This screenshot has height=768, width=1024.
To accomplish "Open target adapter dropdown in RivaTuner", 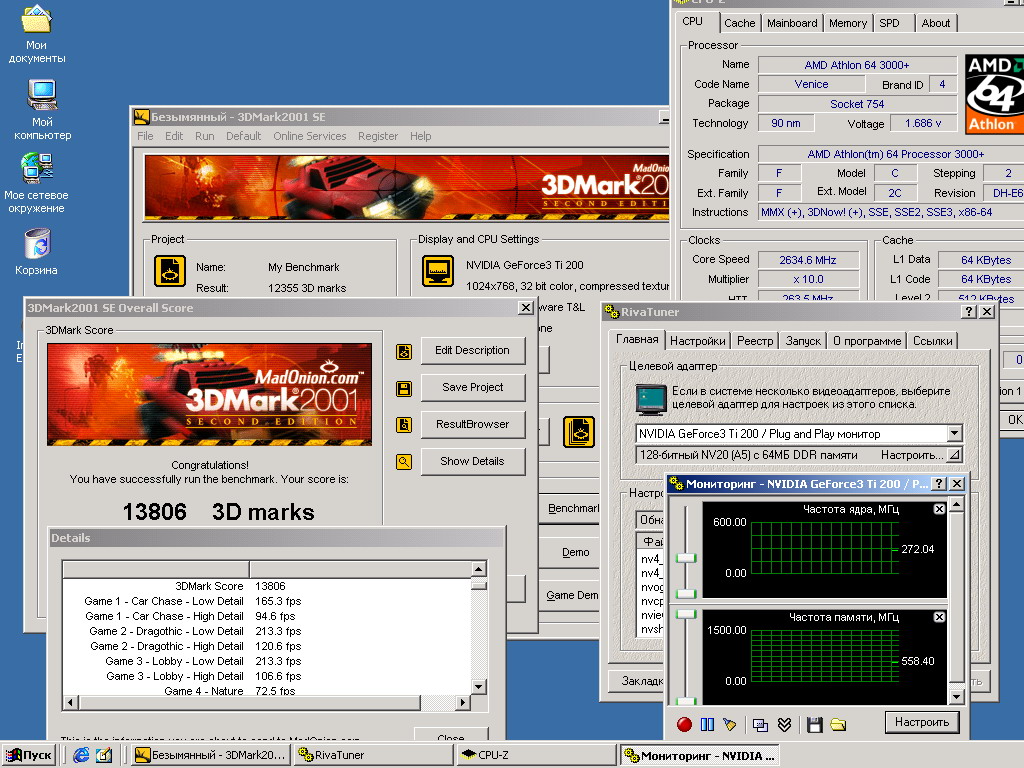I will [954, 433].
